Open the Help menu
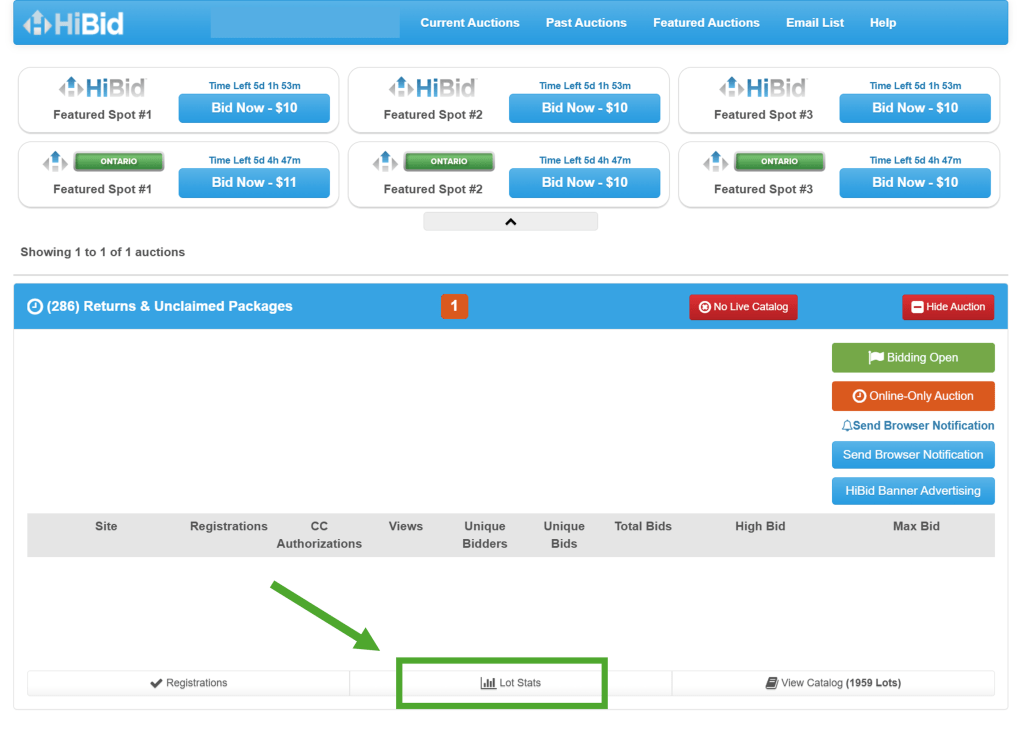This screenshot has width=1024, height=730. [883, 23]
